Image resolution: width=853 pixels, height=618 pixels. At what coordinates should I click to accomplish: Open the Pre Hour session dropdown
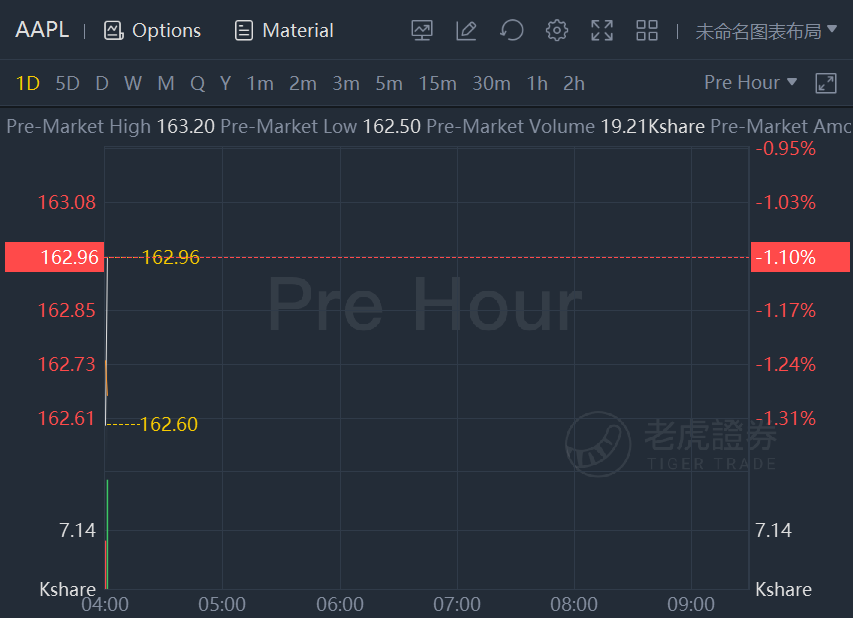click(750, 83)
